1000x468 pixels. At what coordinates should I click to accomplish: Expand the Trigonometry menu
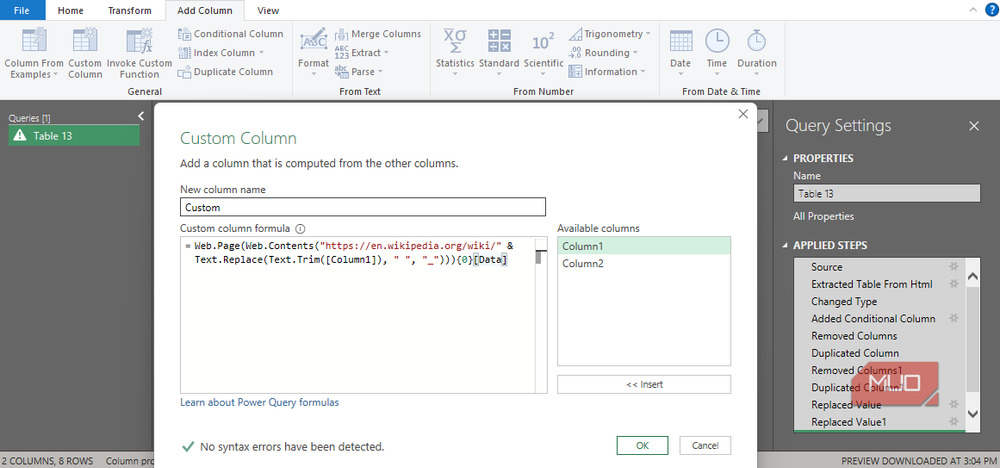click(610, 34)
